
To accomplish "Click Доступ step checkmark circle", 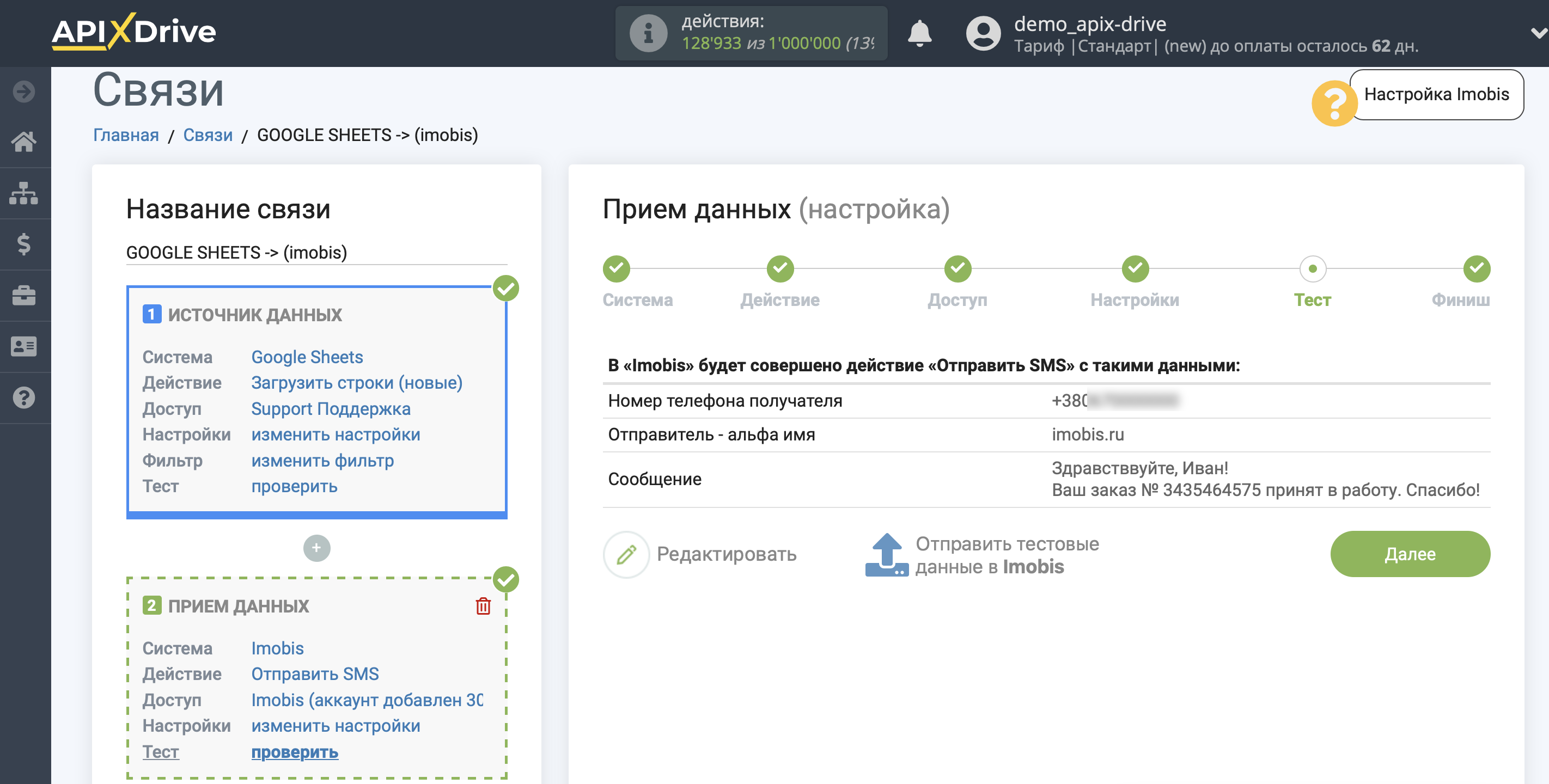I will pyautogui.click(x=958, y=269).
